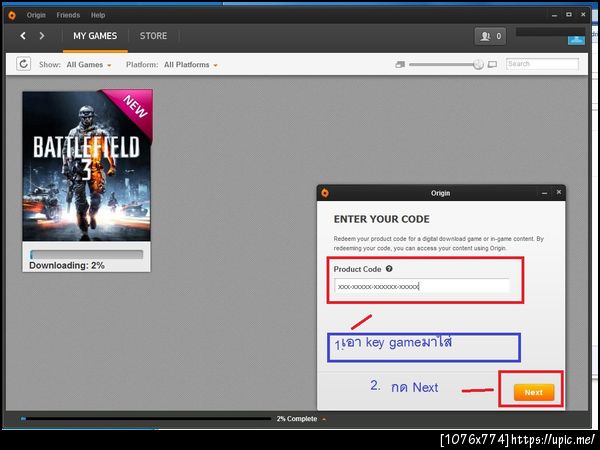Focus the Search games field
600x450 pixels.
click(x=542, y=64)
